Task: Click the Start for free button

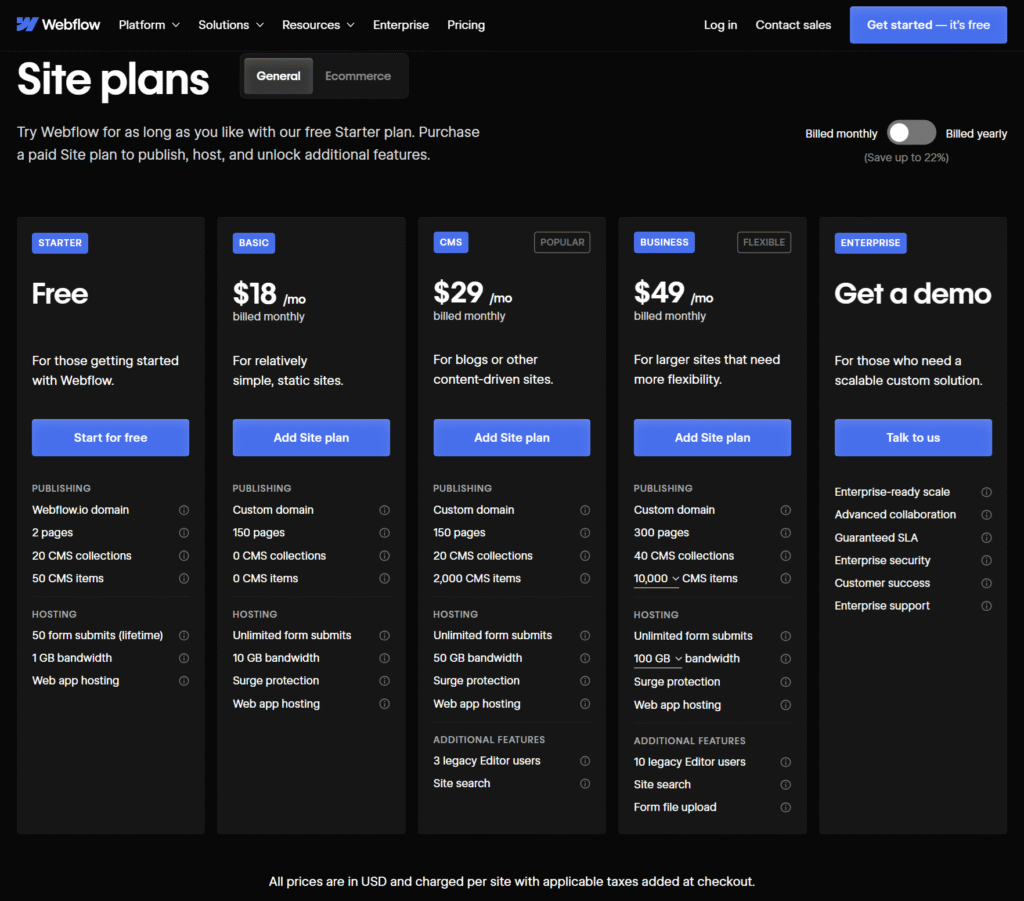Action: pos(110,437)
